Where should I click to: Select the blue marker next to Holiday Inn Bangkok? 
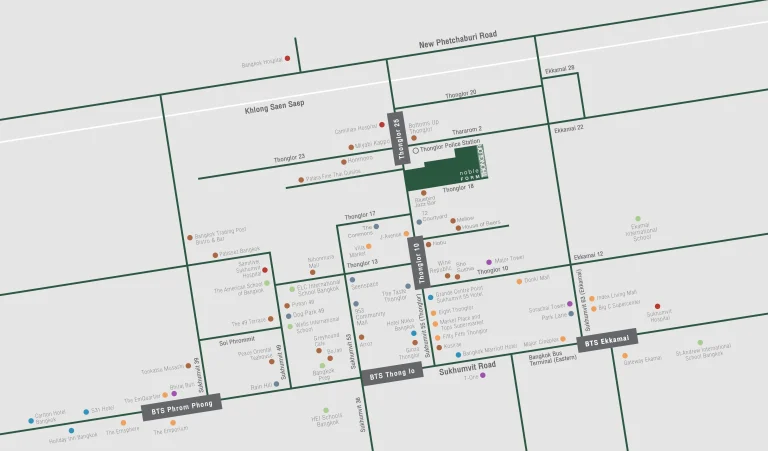72,430
